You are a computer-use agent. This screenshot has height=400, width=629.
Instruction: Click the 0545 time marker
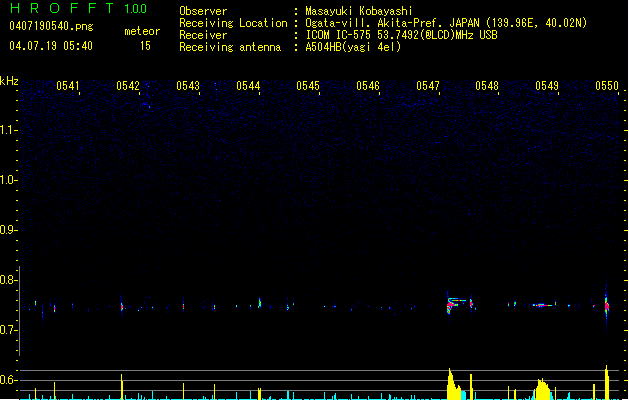pyautogui.click(x=308, y=86)
